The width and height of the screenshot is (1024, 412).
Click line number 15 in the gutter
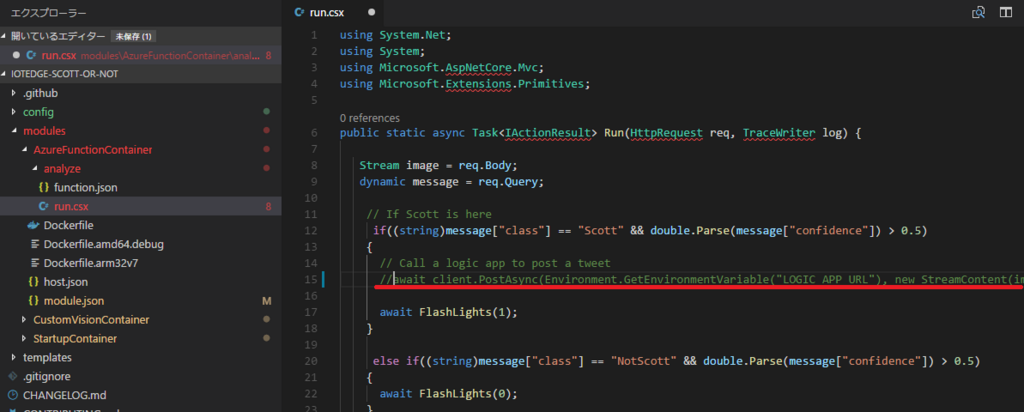pos(311,279)
